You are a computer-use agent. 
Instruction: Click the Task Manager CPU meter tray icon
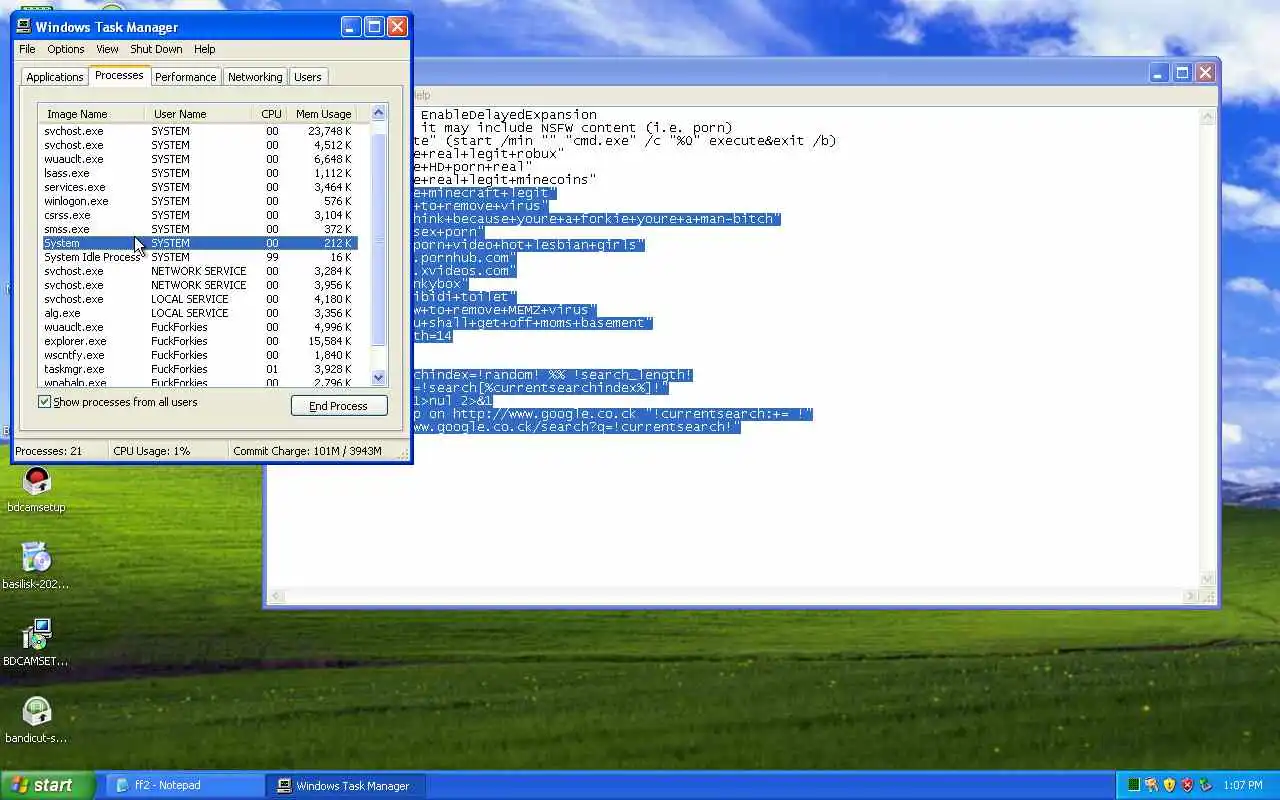click(1133, 785)
